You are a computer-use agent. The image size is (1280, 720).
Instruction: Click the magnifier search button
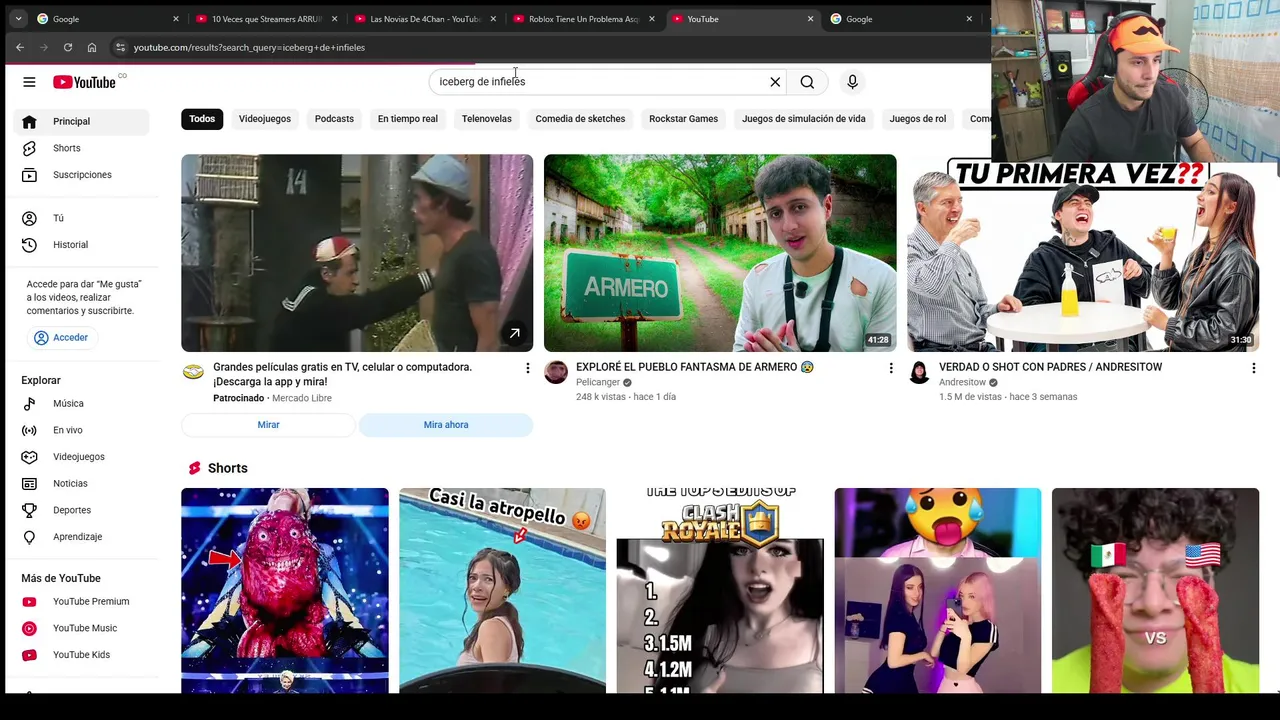pos(807,82)
